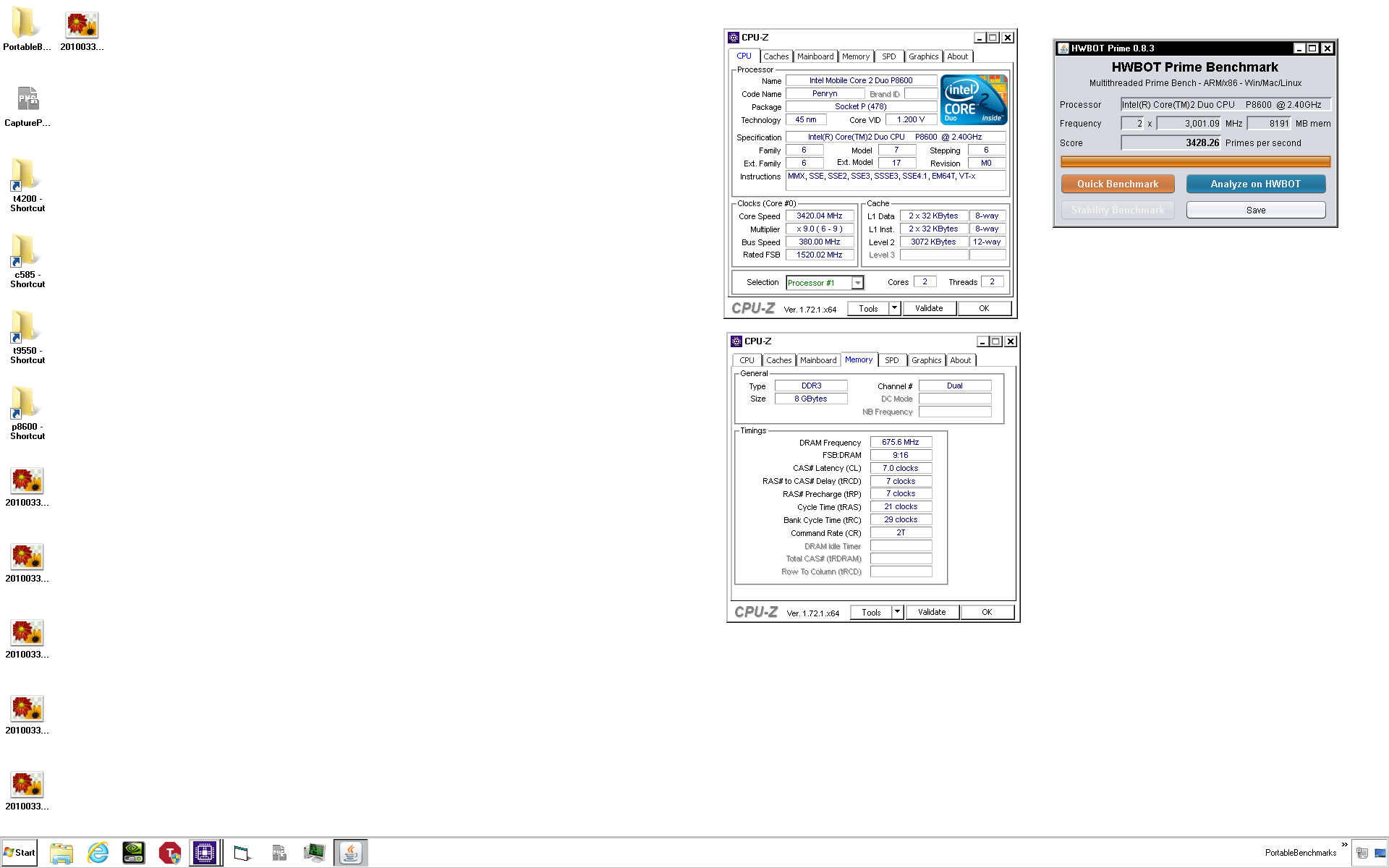Expand Tools arrow in top CPU-Z window
Screen dimensions: 1389x868
894,308
